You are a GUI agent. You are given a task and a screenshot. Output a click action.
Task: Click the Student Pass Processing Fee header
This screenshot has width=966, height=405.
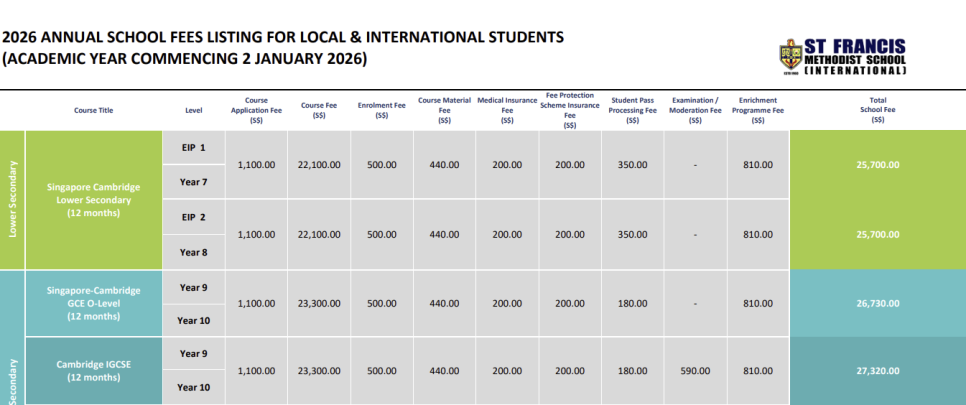(632, 110)
